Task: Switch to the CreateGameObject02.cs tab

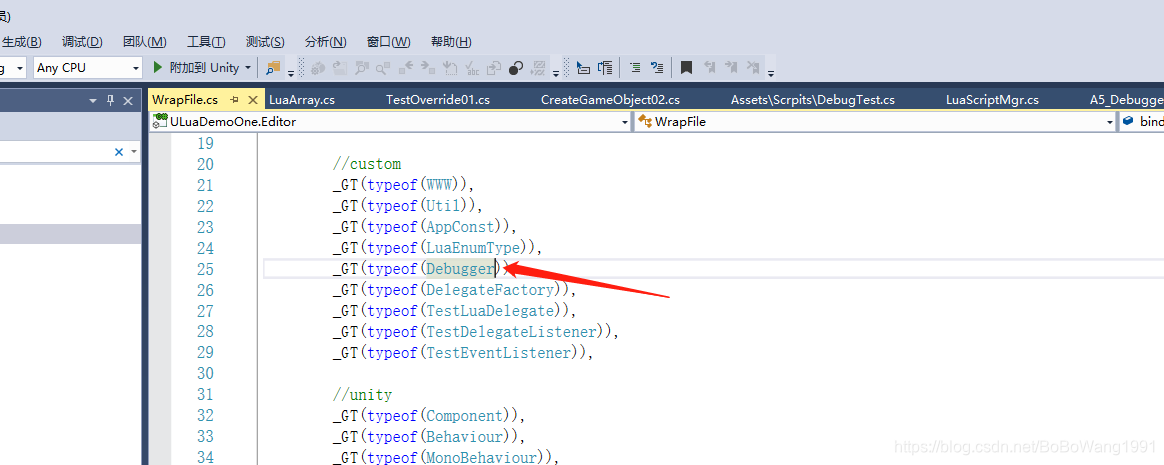Action: click(x=610, y=100)
